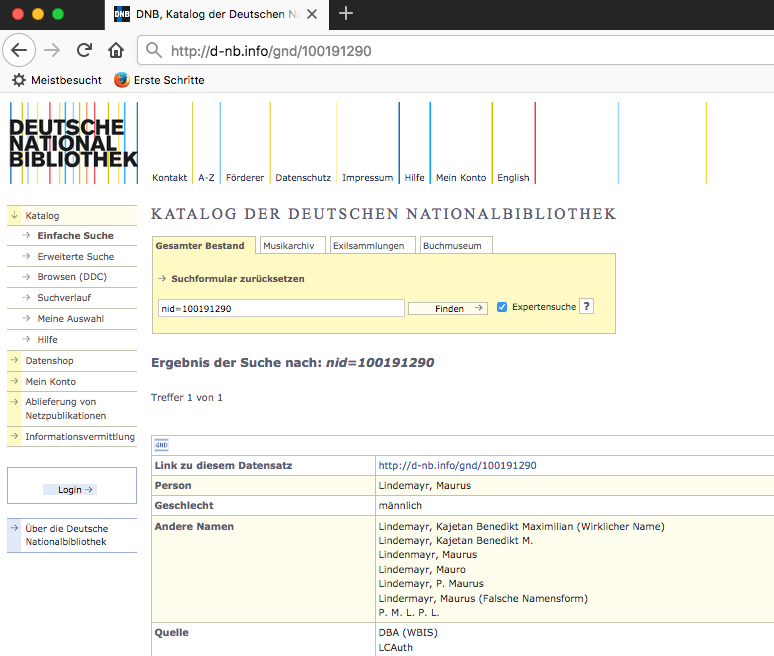Open the A-Z index link
This screenshot has height=656, width=774.
tap(206, 178)
